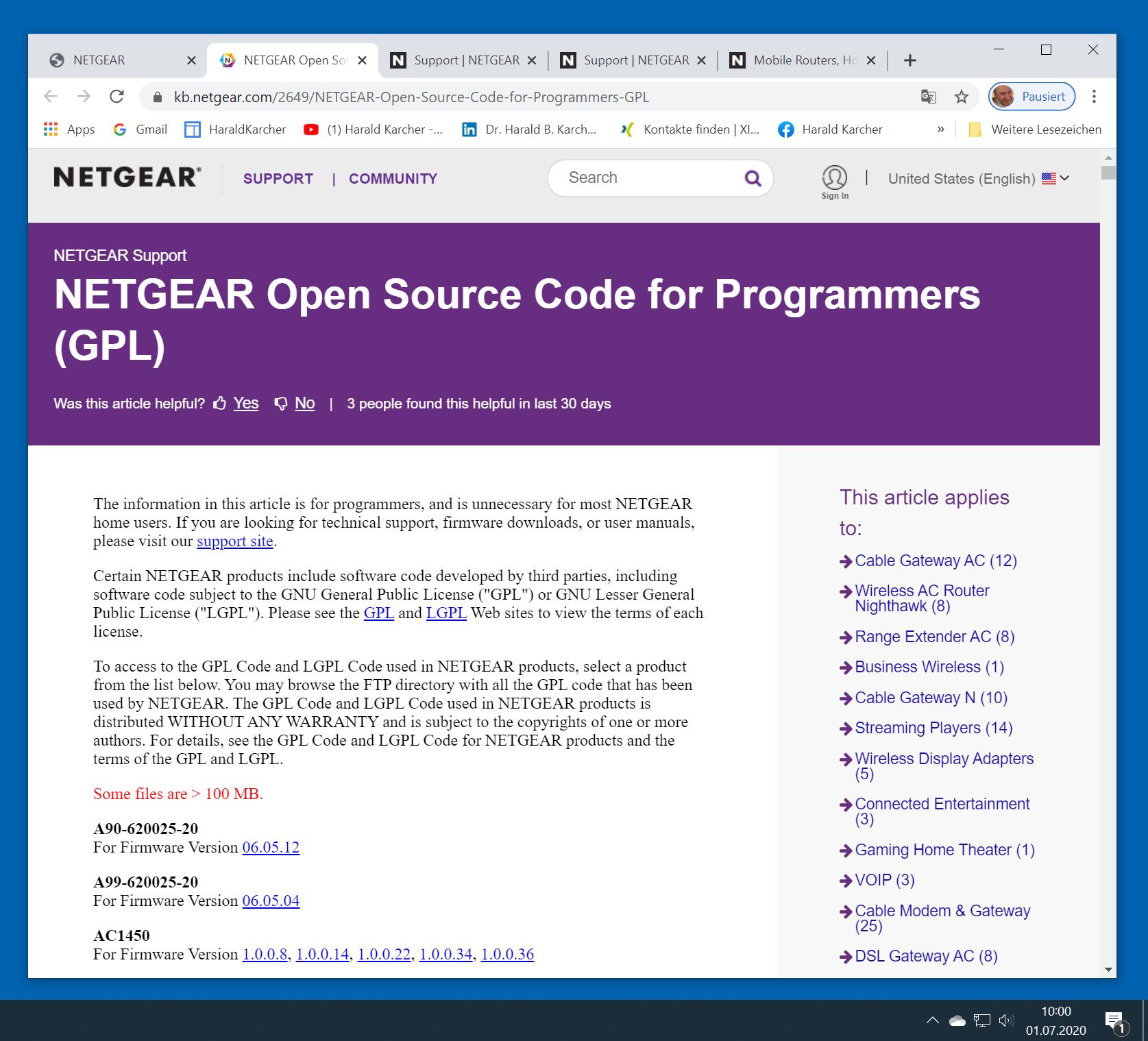Screen dimensions: 1148x1041
Task: Click the magnifier search icon
Action: [753, 178]
